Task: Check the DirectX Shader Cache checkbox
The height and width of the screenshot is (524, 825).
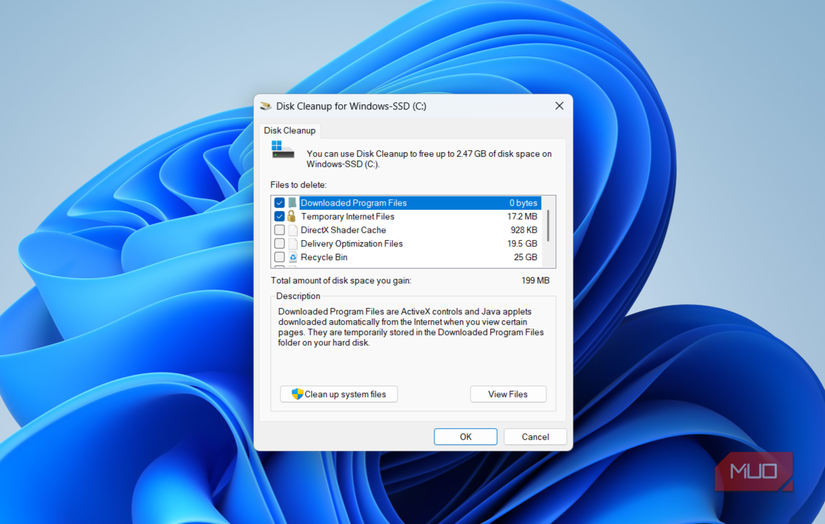Action: (x=279, y=230)
